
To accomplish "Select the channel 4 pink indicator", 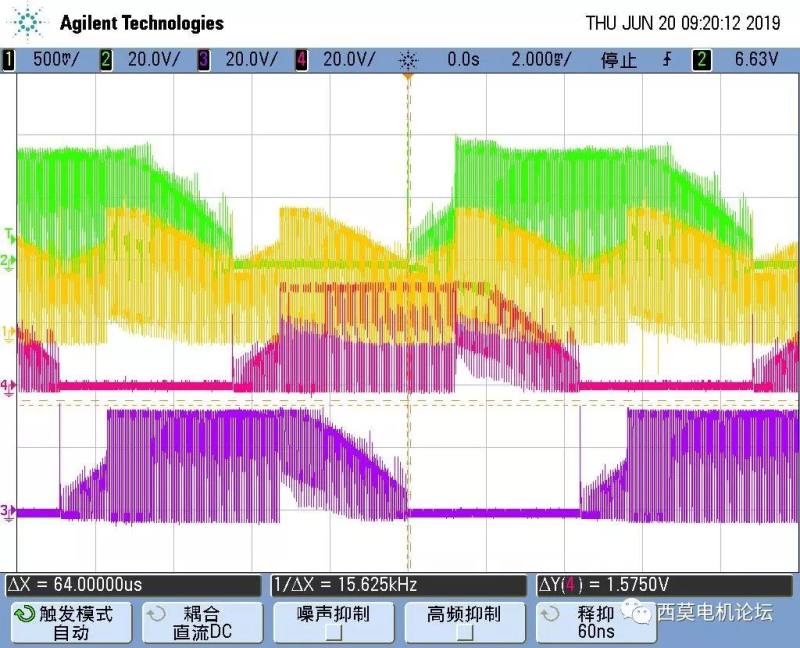I will pyautogui.click(x=301, y=60).
